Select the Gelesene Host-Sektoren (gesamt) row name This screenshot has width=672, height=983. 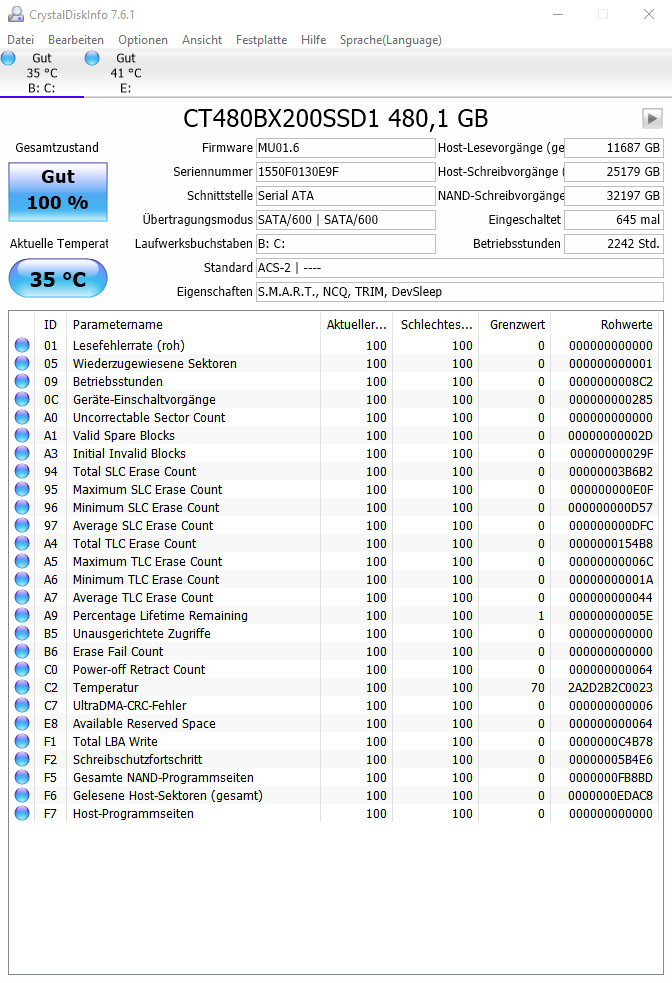click(167, 796)
